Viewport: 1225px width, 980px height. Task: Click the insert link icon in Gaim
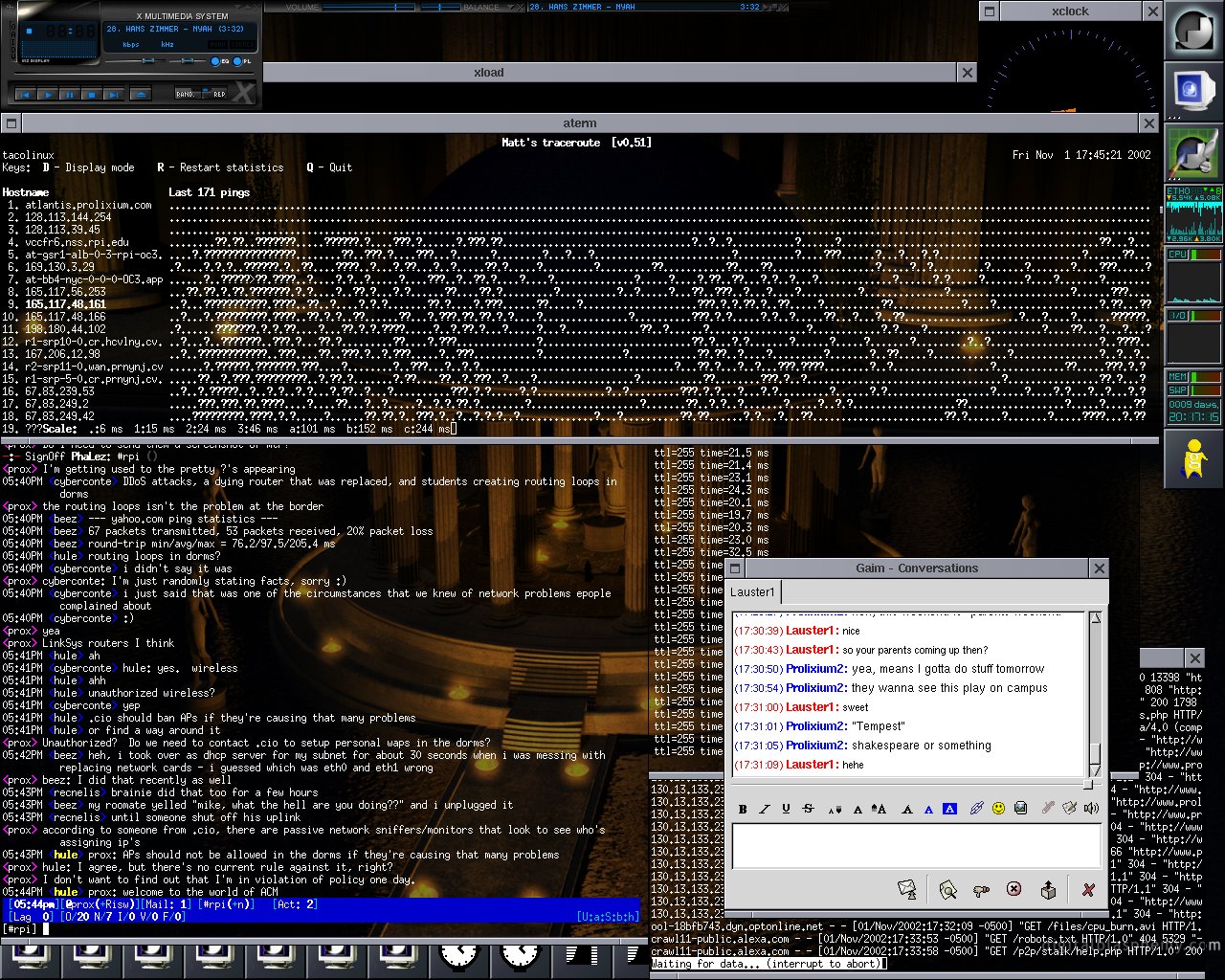(976, 809)
